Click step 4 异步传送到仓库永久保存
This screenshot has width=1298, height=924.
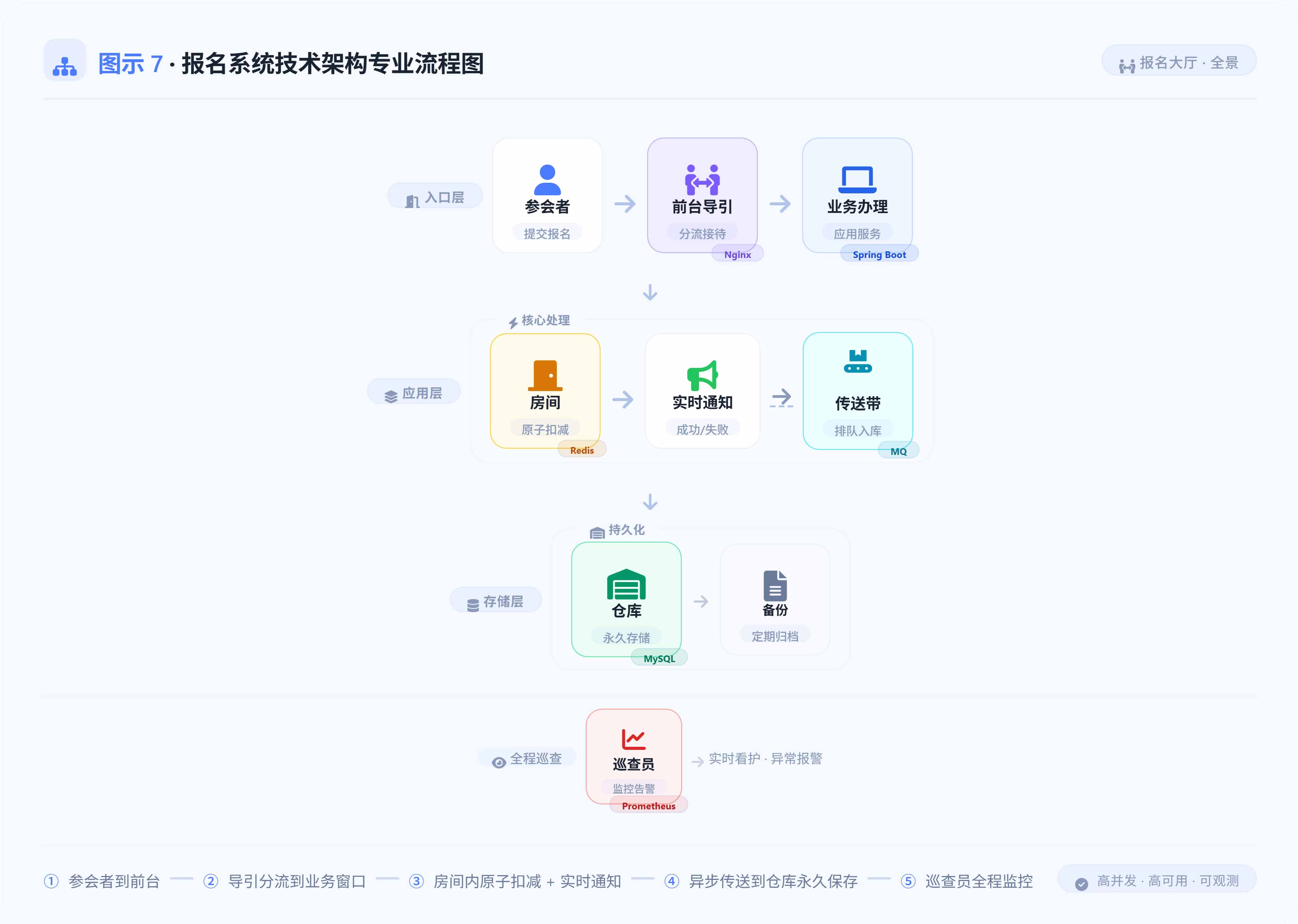coord(761,881)
